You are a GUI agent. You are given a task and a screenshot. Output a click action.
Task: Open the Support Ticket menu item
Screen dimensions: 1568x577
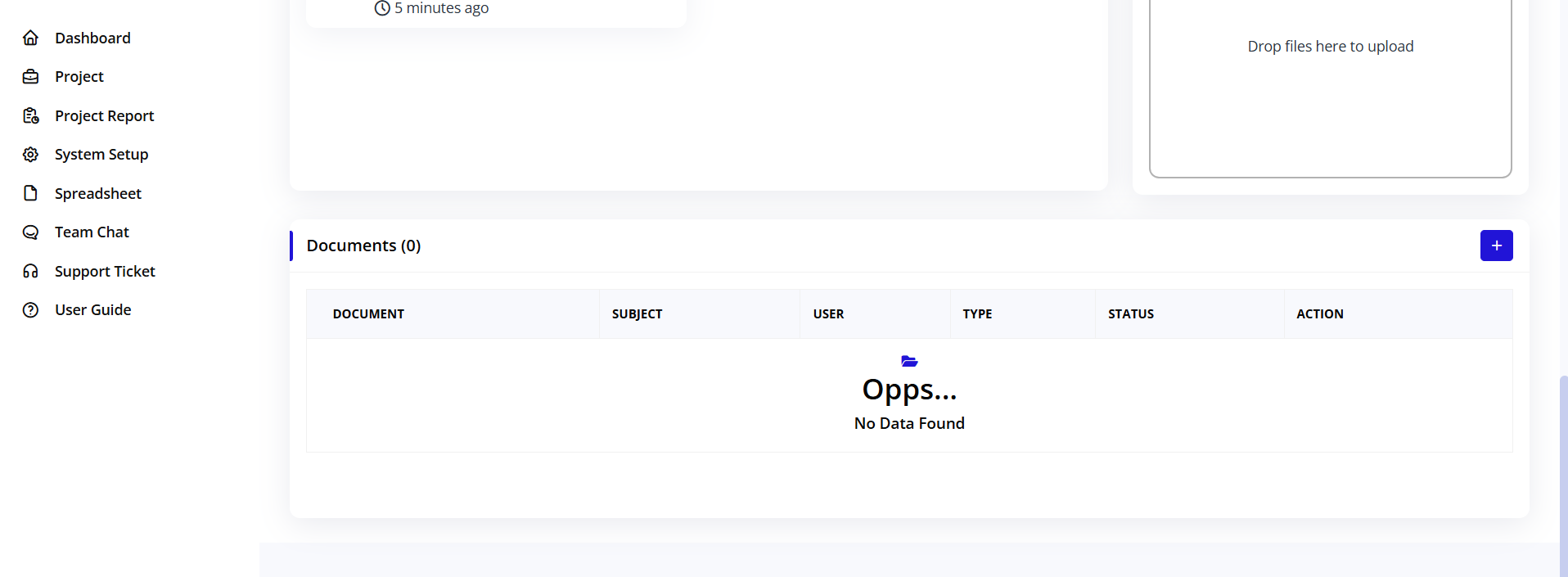105,271
